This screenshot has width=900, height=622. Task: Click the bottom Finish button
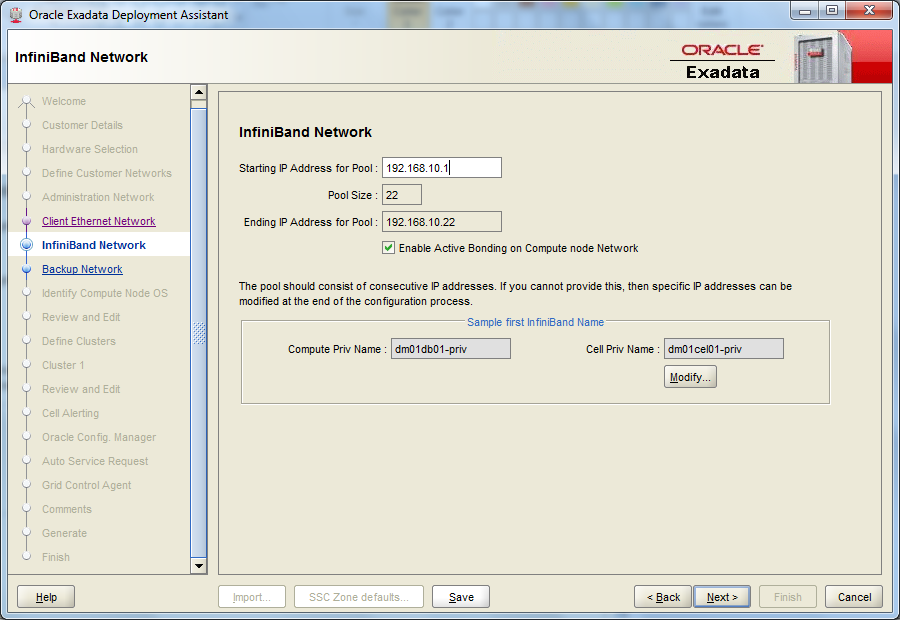click(x=788, y=597)
